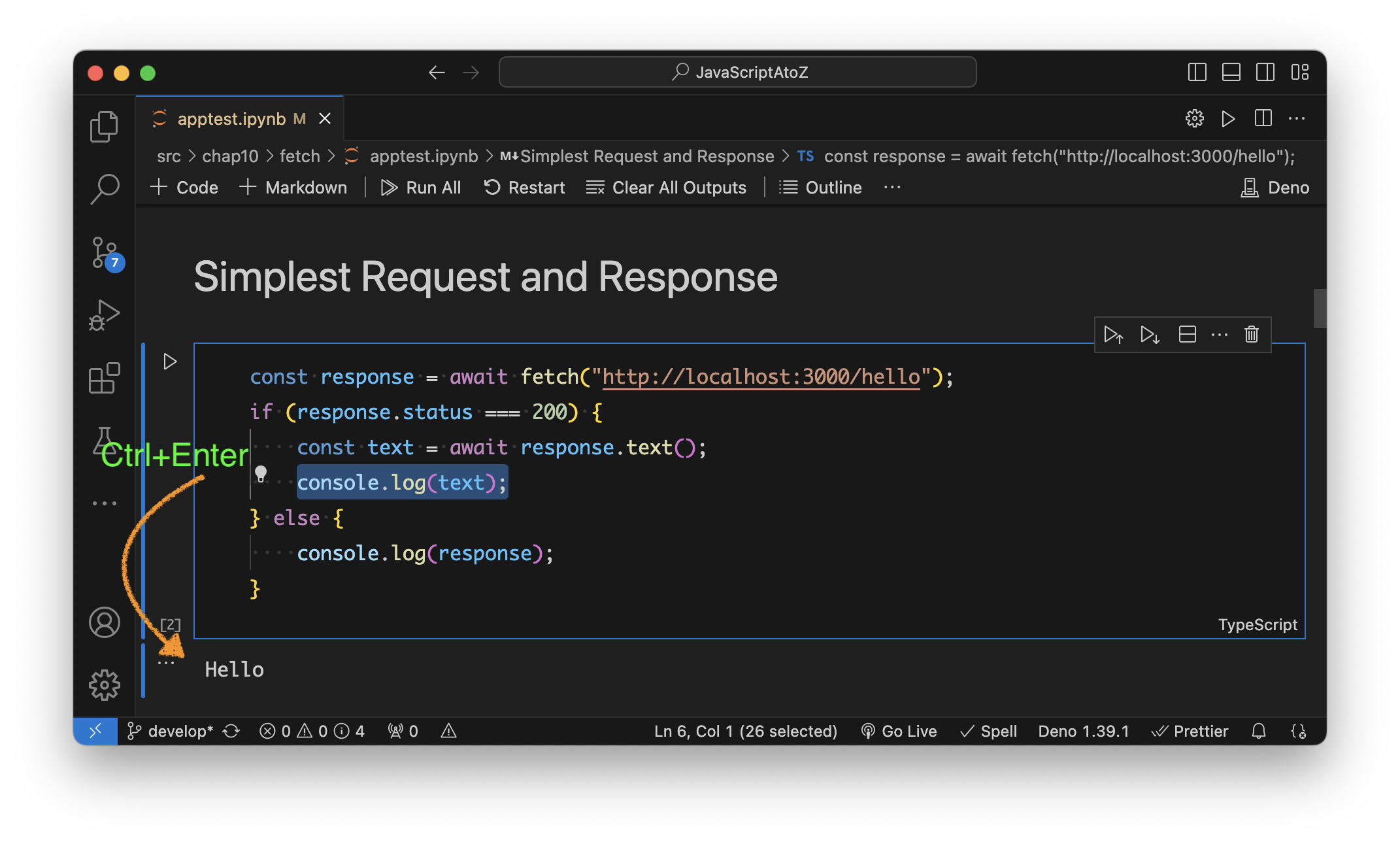Screen dimensions: 1400x842
Task: Open notifications via the bell icon
Action: pyautogui.click(x=1259, y=731)
